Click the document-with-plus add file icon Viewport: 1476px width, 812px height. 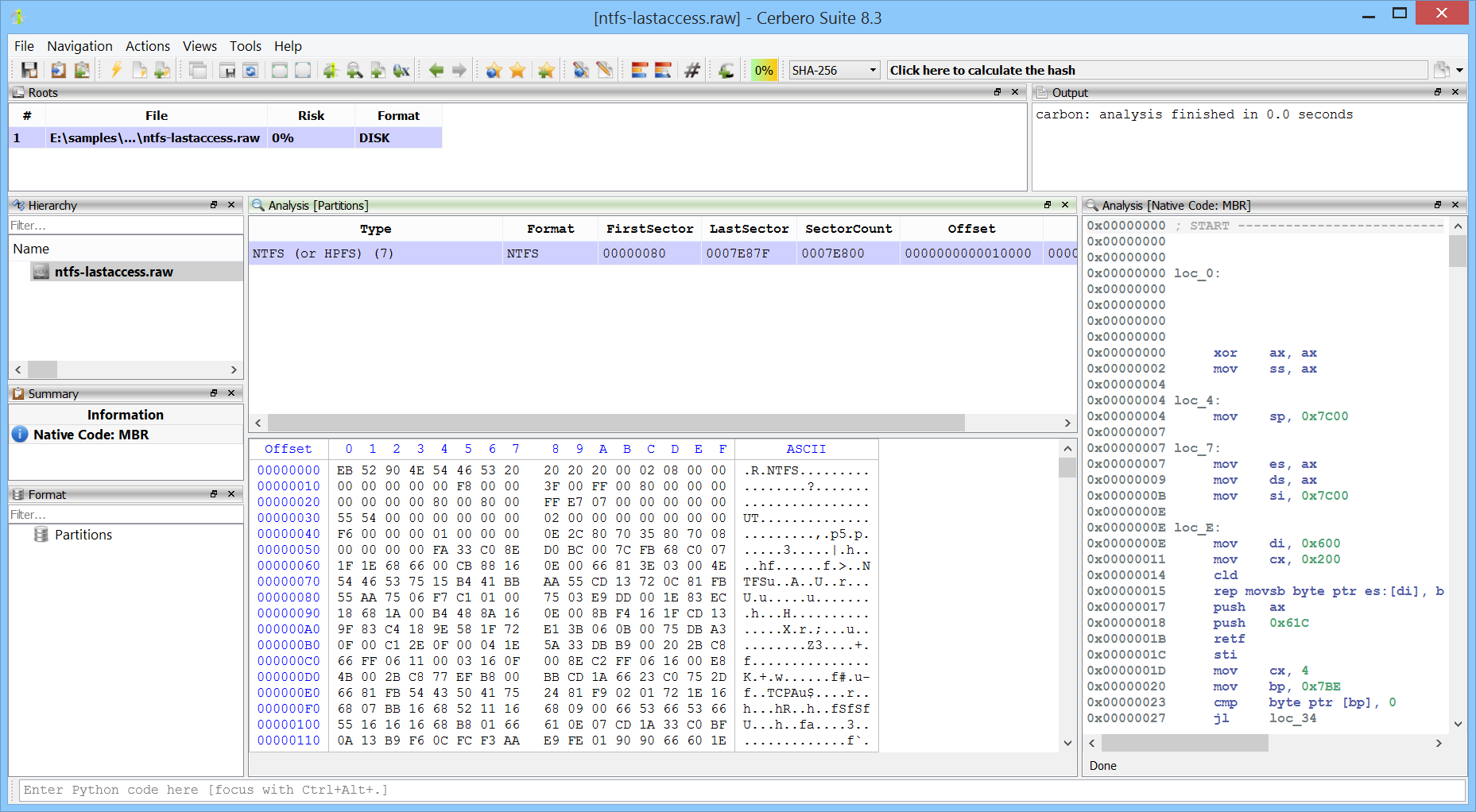162,70
